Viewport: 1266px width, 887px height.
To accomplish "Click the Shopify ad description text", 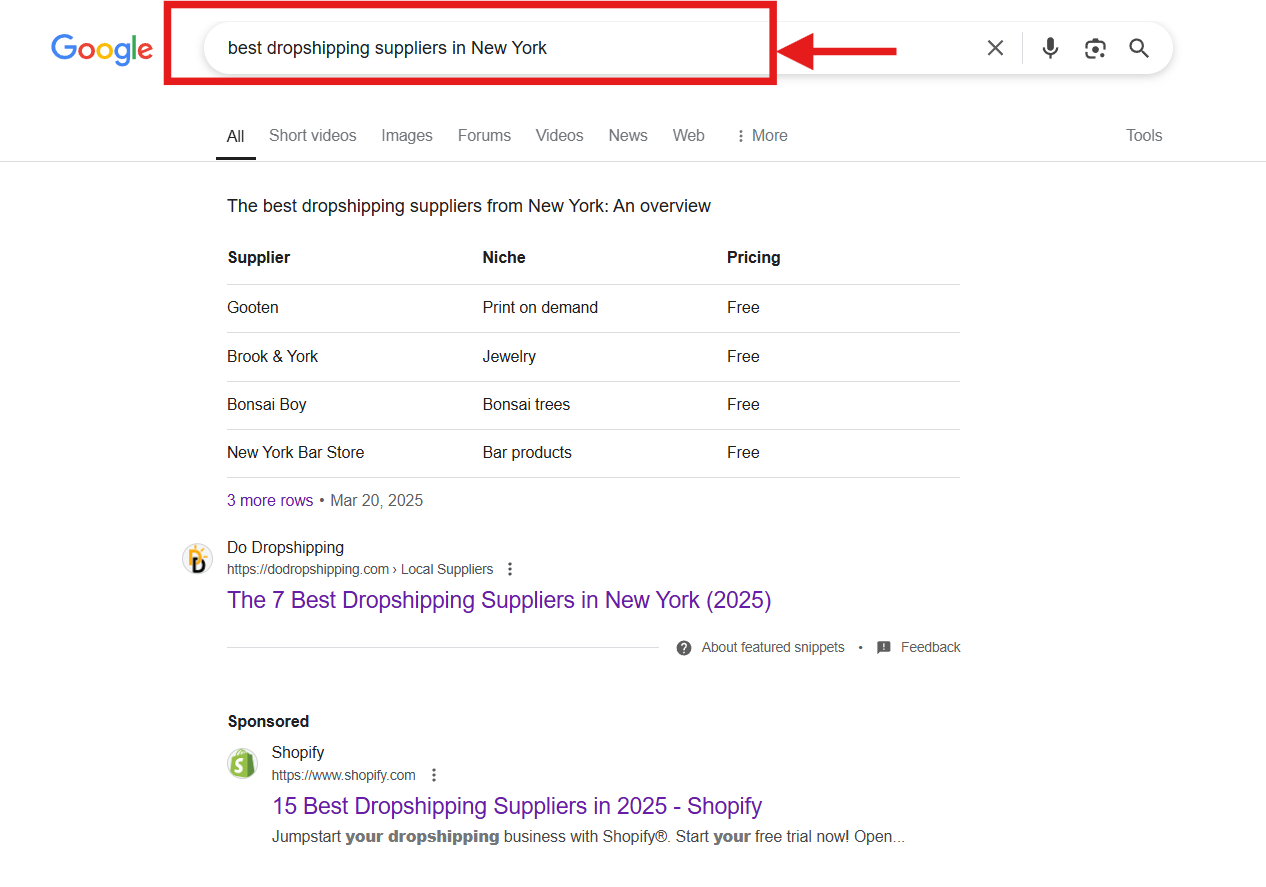I will point(588,836).
